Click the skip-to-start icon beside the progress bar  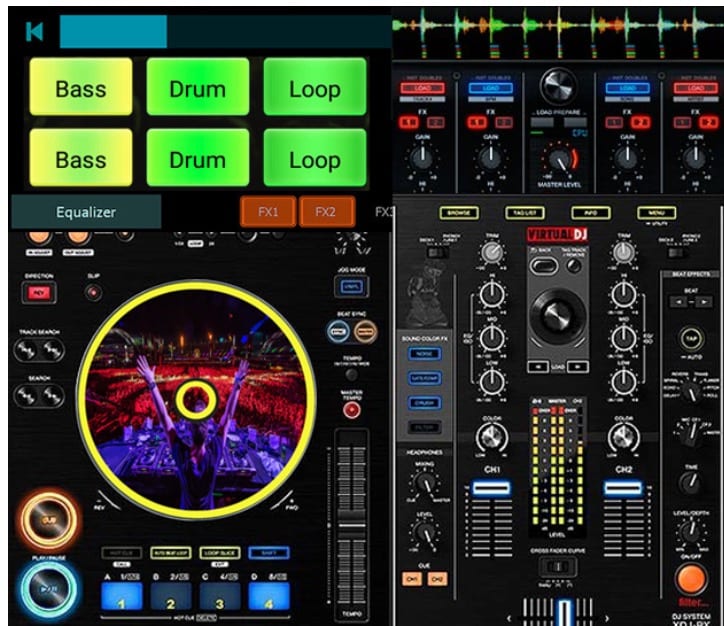click(x=35, y=31)
